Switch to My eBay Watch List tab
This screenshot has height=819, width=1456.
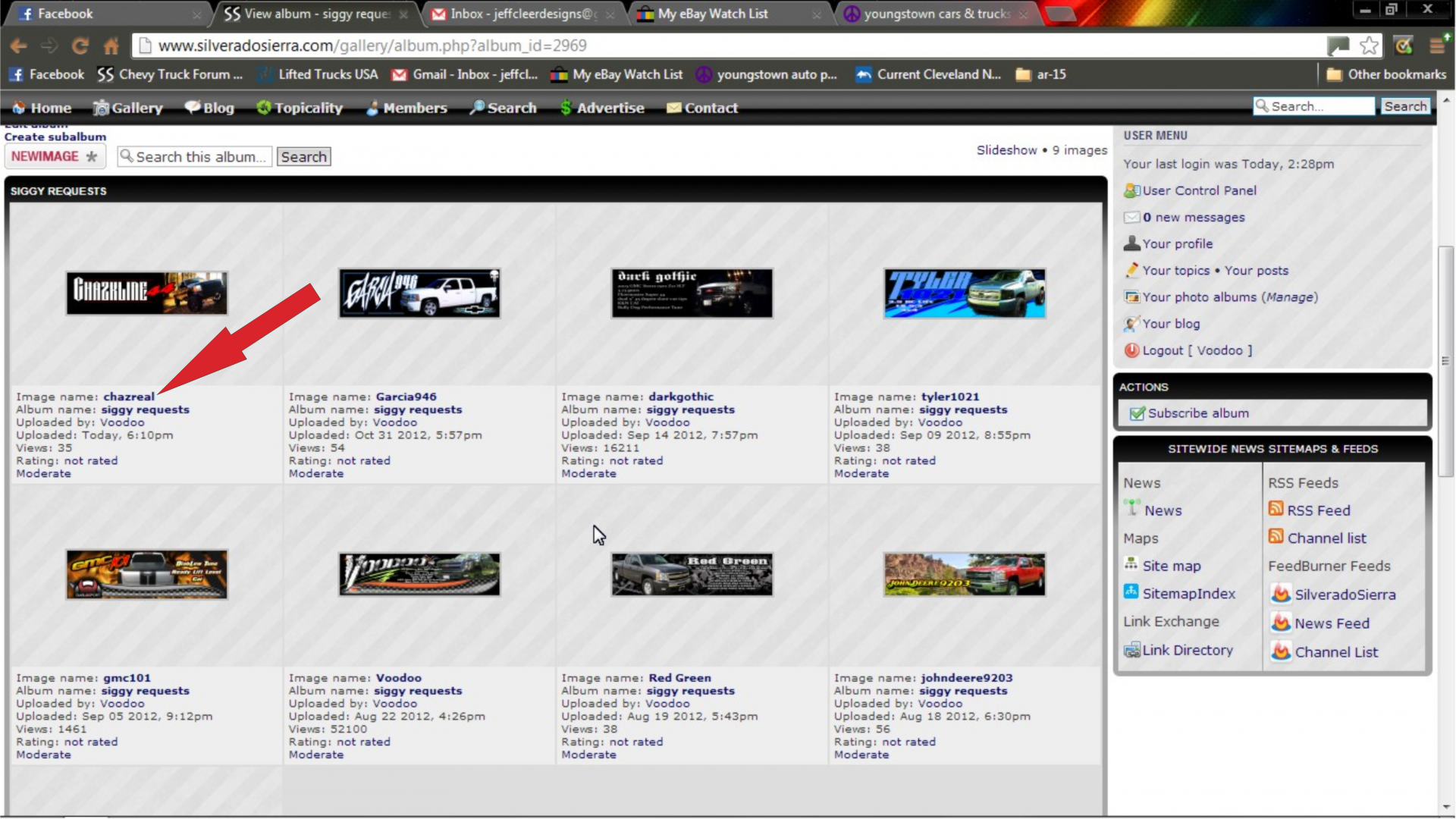pos(730,14)
